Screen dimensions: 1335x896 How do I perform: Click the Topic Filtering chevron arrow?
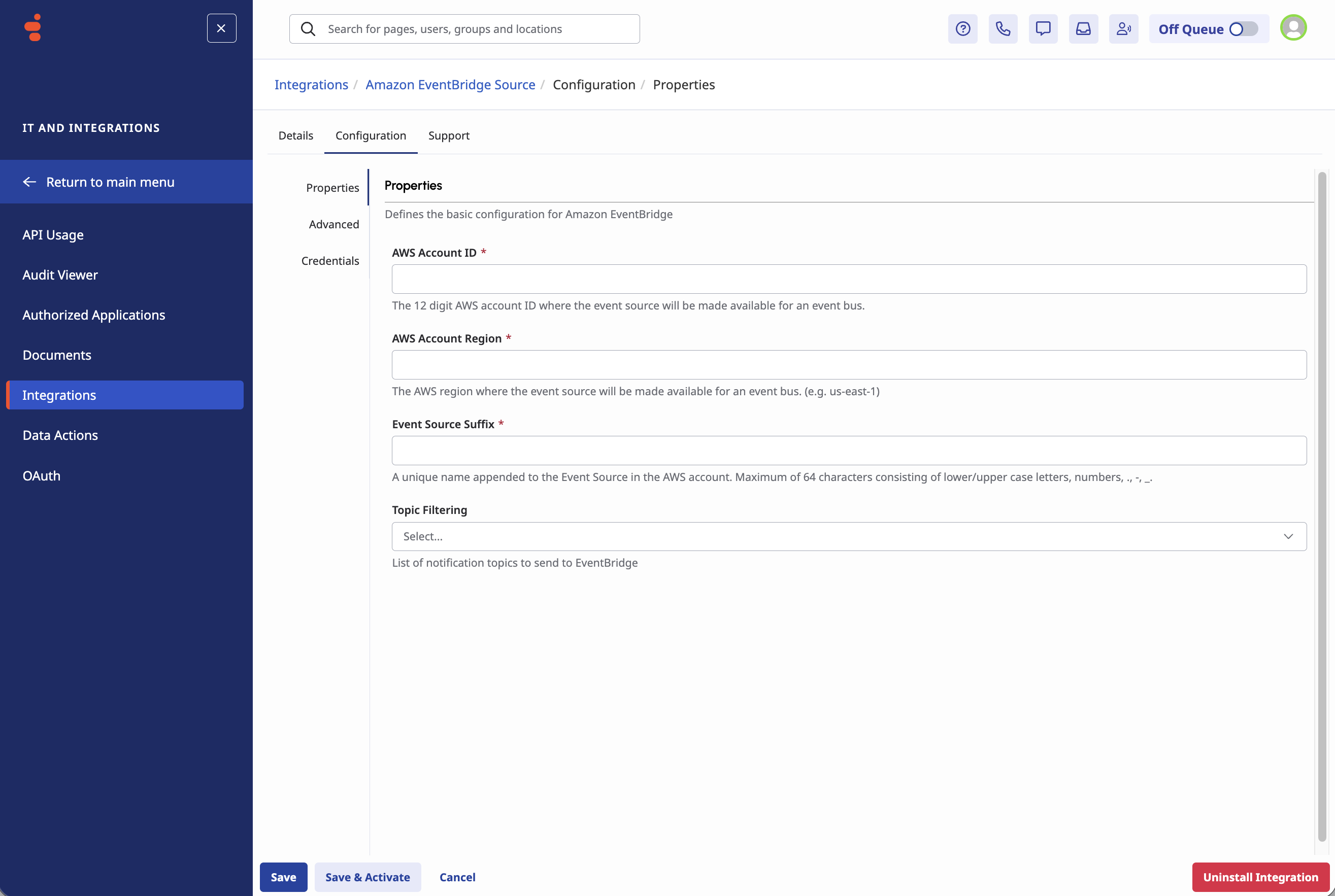pyautogui.click(x=1288, y=536)
